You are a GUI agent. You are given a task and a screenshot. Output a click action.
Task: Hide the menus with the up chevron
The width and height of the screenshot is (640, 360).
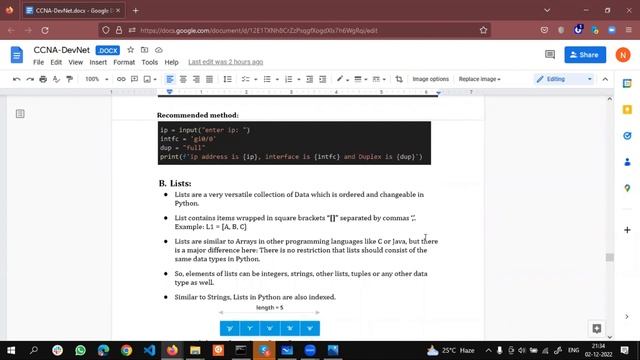pos(605,79)
